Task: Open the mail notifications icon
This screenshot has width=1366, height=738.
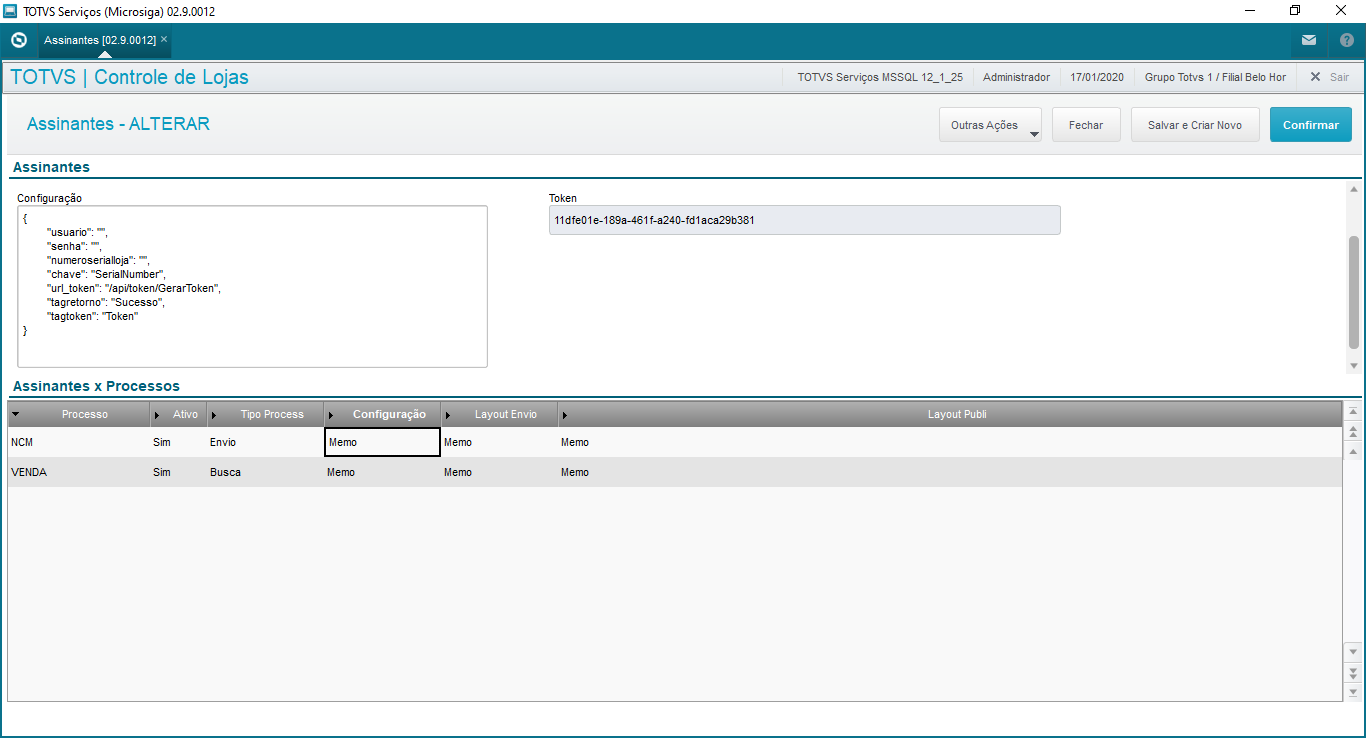Action: [x=1309, y=41]
